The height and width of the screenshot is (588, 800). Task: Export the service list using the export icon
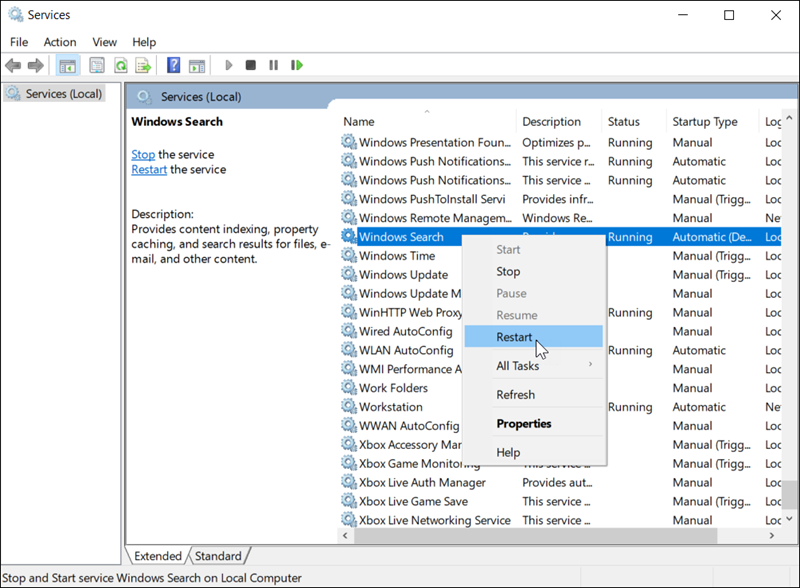coord(143,65)
